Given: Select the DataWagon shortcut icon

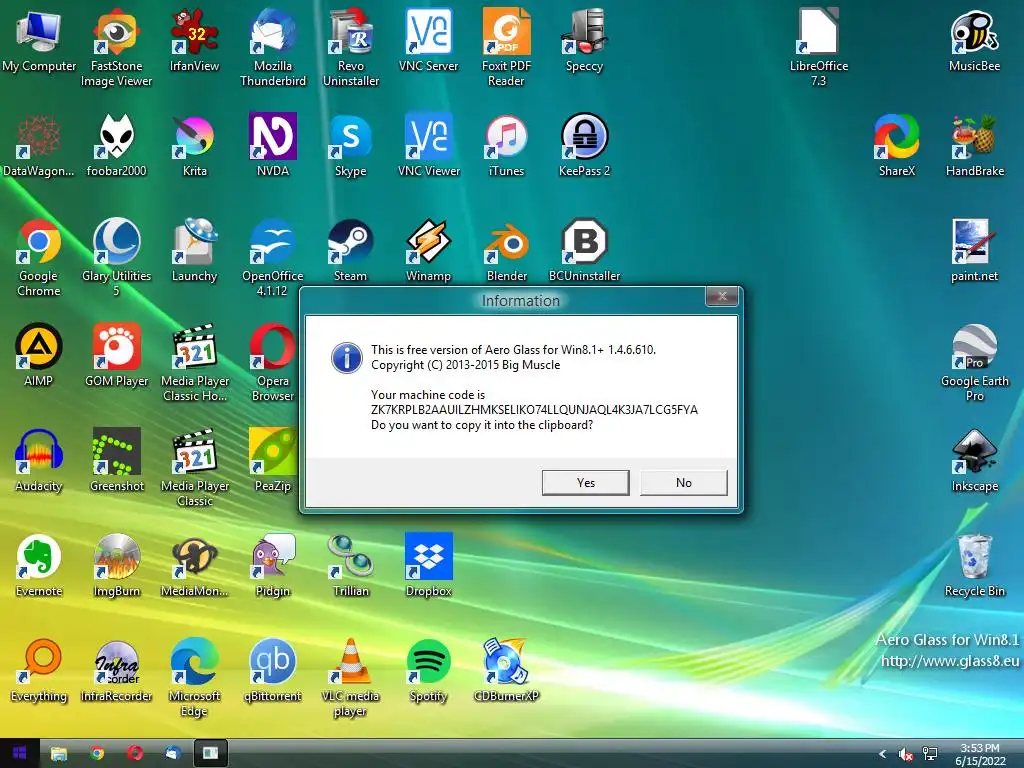Looking at the screenshot, I should point(39,146).
